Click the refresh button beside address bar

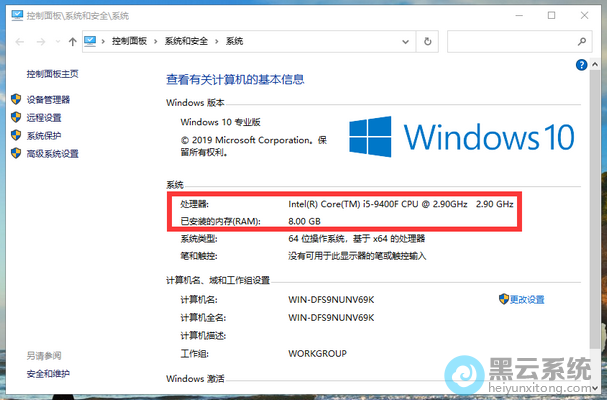428,42
